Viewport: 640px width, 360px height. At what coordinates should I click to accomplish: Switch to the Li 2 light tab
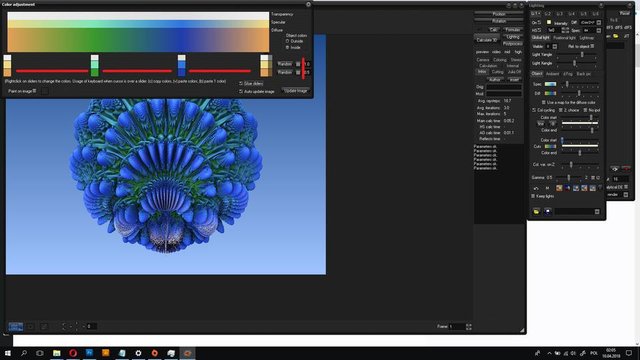pyautogui.click(x=548, y=14)
